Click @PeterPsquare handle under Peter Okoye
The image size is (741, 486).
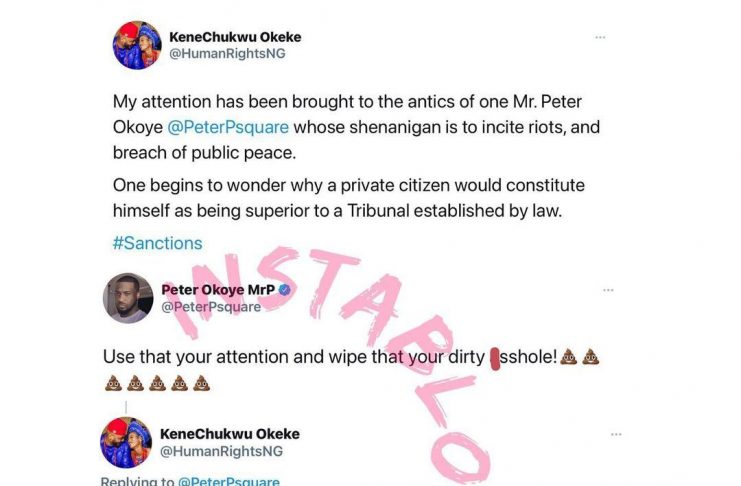211,306
